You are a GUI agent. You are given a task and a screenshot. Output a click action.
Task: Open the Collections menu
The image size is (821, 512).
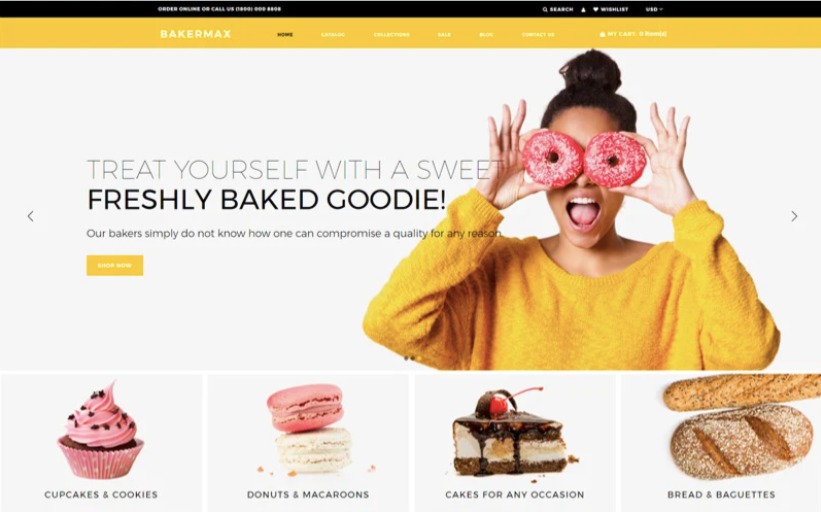pyautogui.click(x=392, y=35)
